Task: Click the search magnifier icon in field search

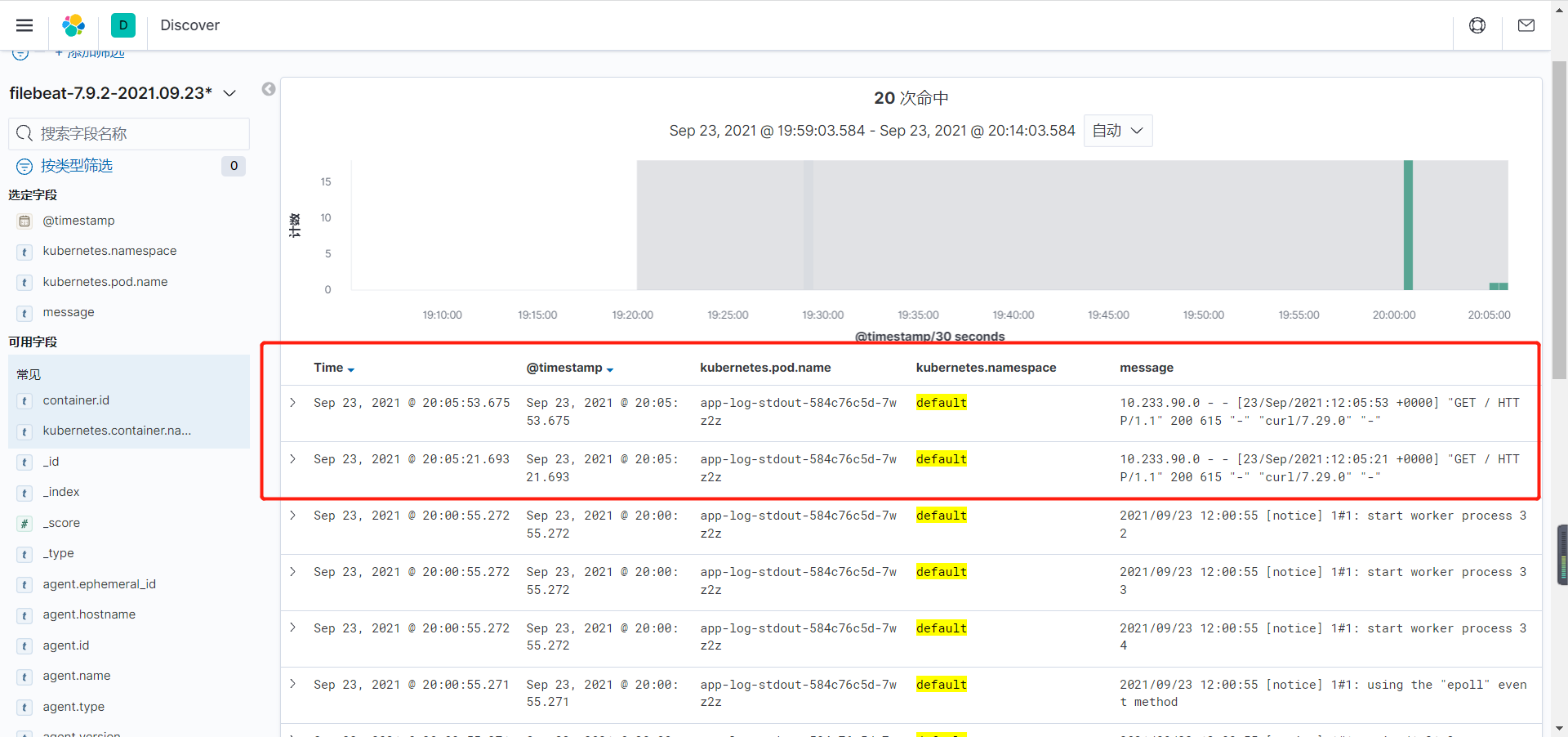Action: [24, 133]
